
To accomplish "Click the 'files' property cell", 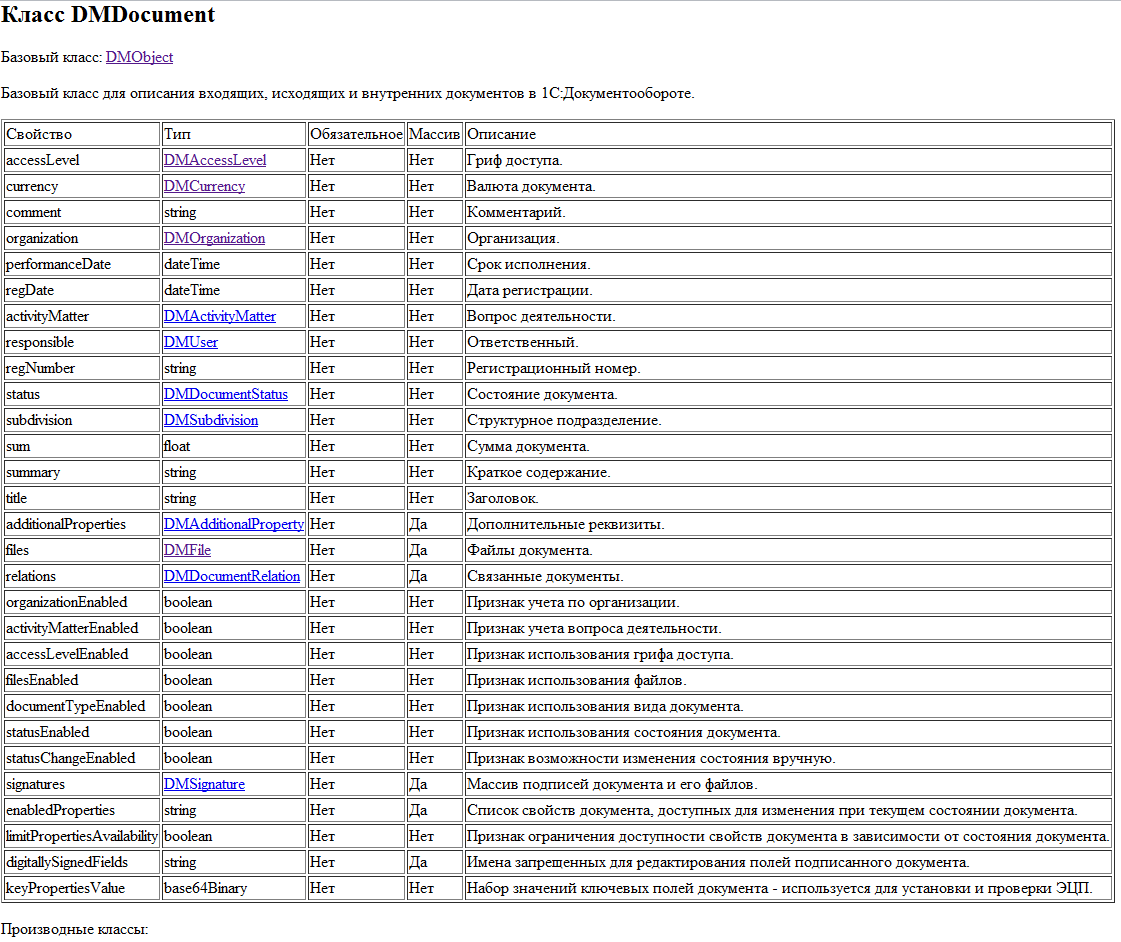I will 82,550.
